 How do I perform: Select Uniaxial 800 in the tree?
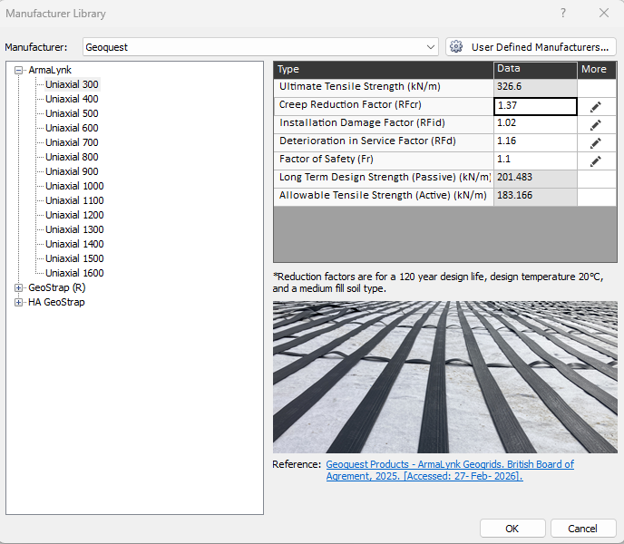[72, 157]
